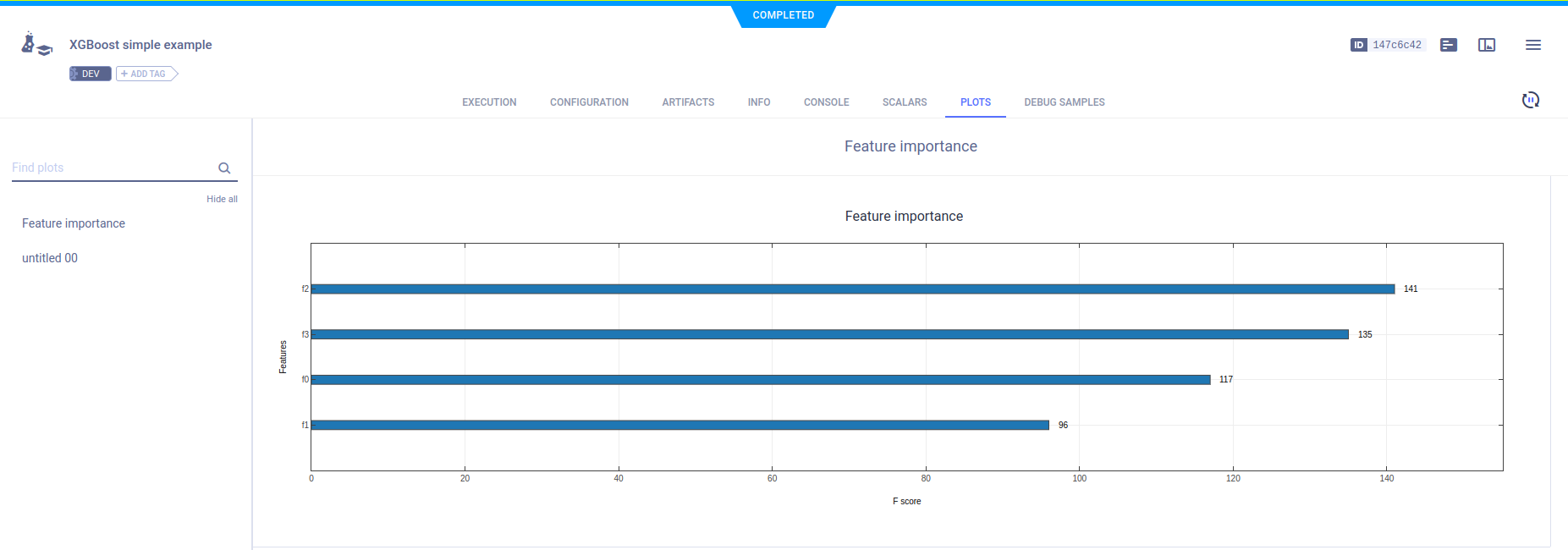Screen dimensions: 1568x550
Task: Collapse the Feature importance section header
Action: (910, 146)
